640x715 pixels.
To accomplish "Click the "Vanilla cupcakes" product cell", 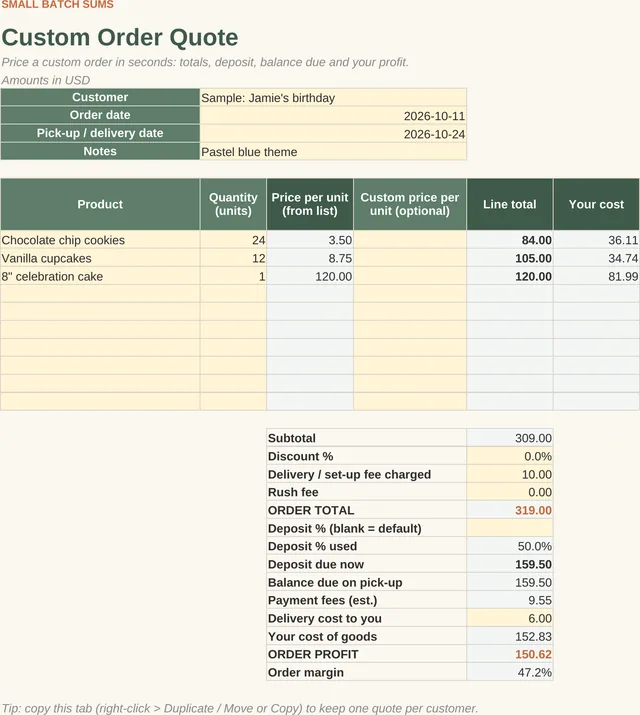I will 100,258.
